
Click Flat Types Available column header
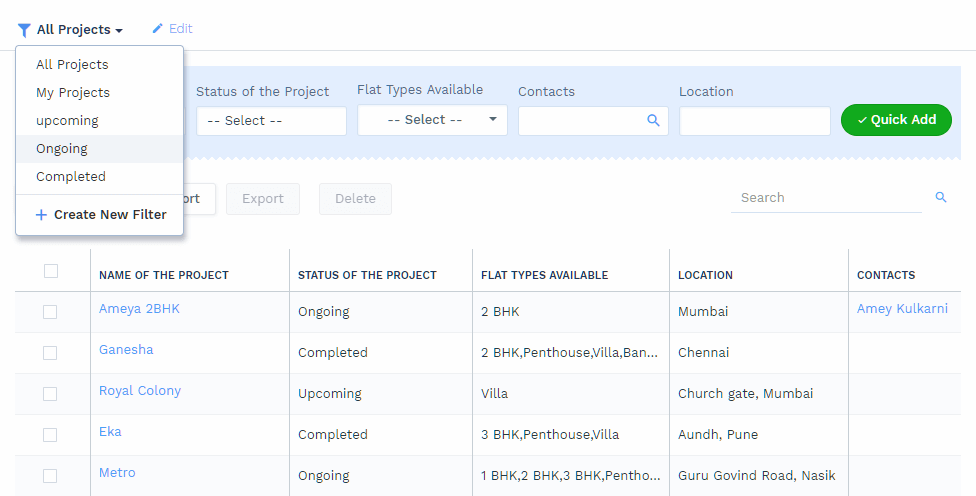tap(545, 275)
